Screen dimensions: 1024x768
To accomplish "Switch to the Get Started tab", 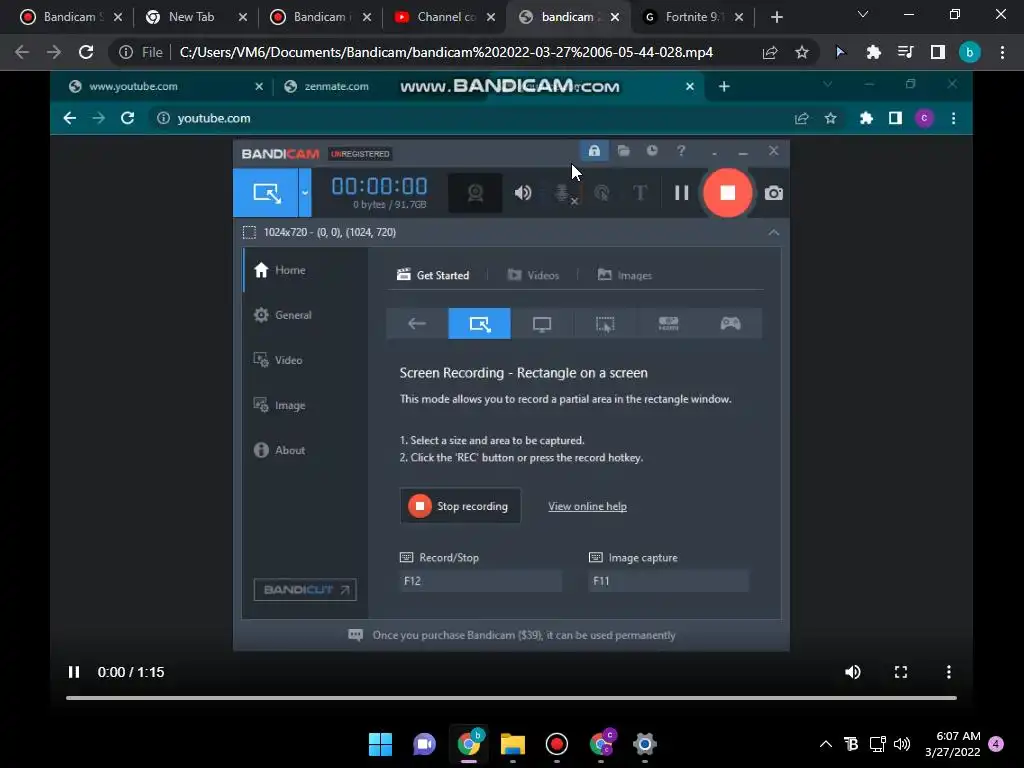I will tap(433, 275).
